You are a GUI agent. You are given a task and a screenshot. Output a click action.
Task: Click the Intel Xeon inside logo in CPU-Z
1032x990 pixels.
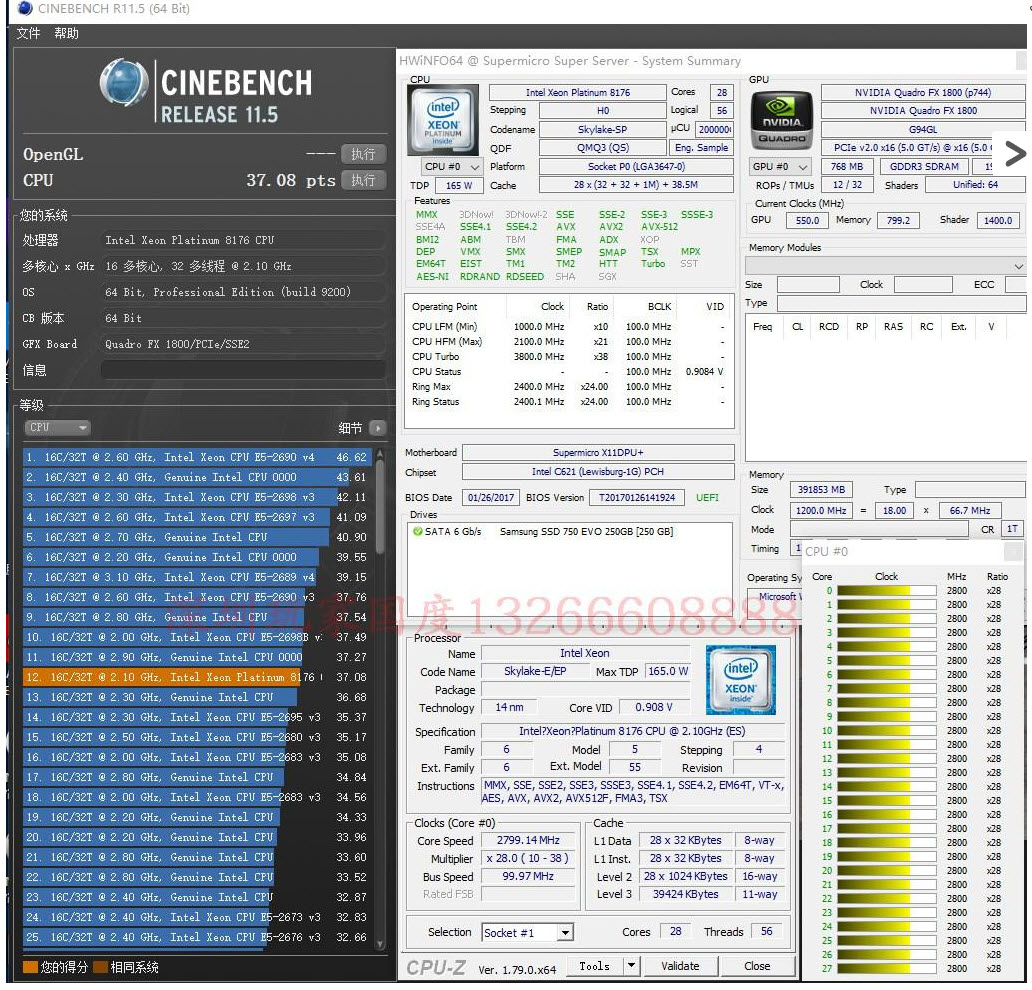pos(741,681)
